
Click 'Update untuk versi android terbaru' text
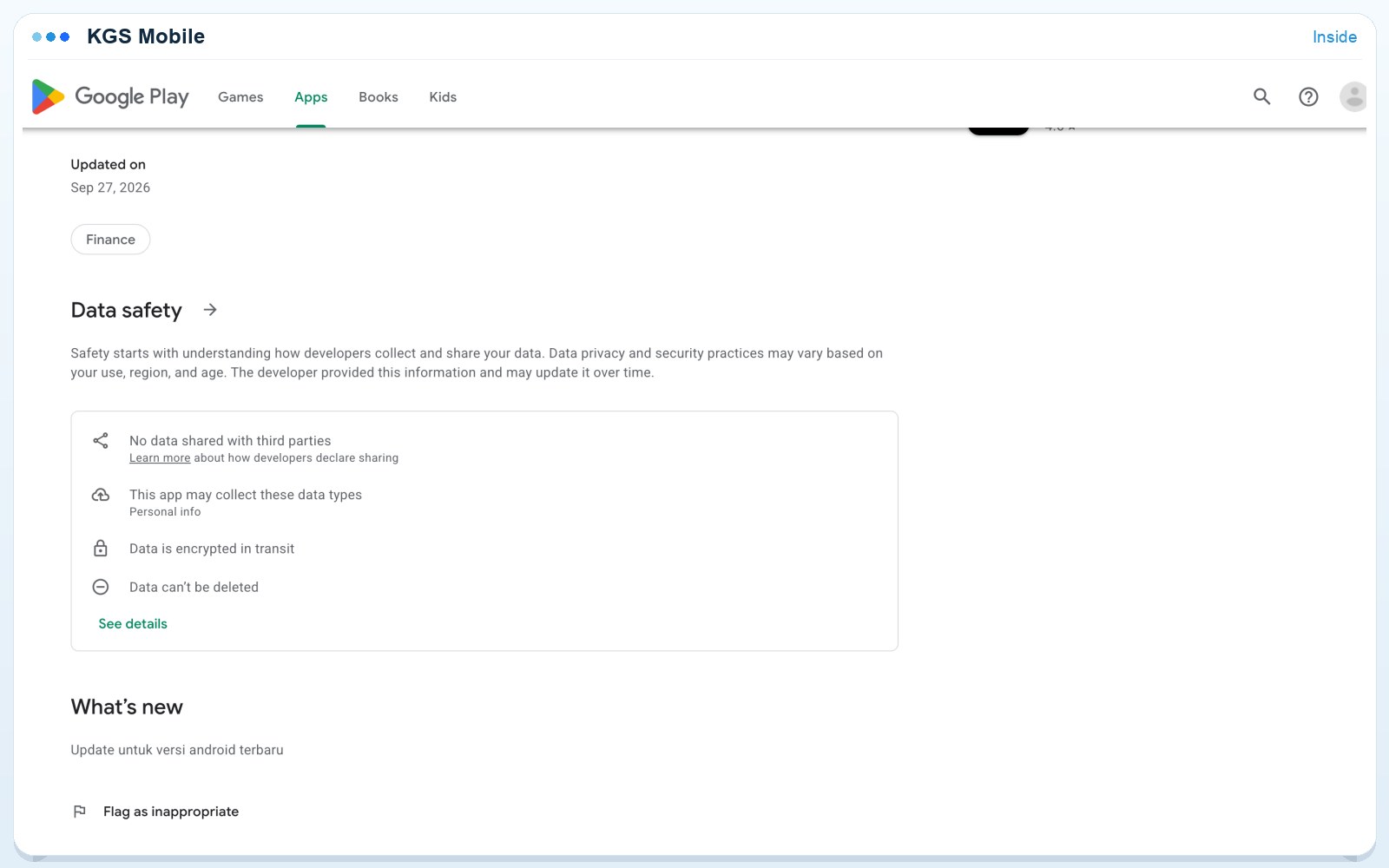coord(177,750)
